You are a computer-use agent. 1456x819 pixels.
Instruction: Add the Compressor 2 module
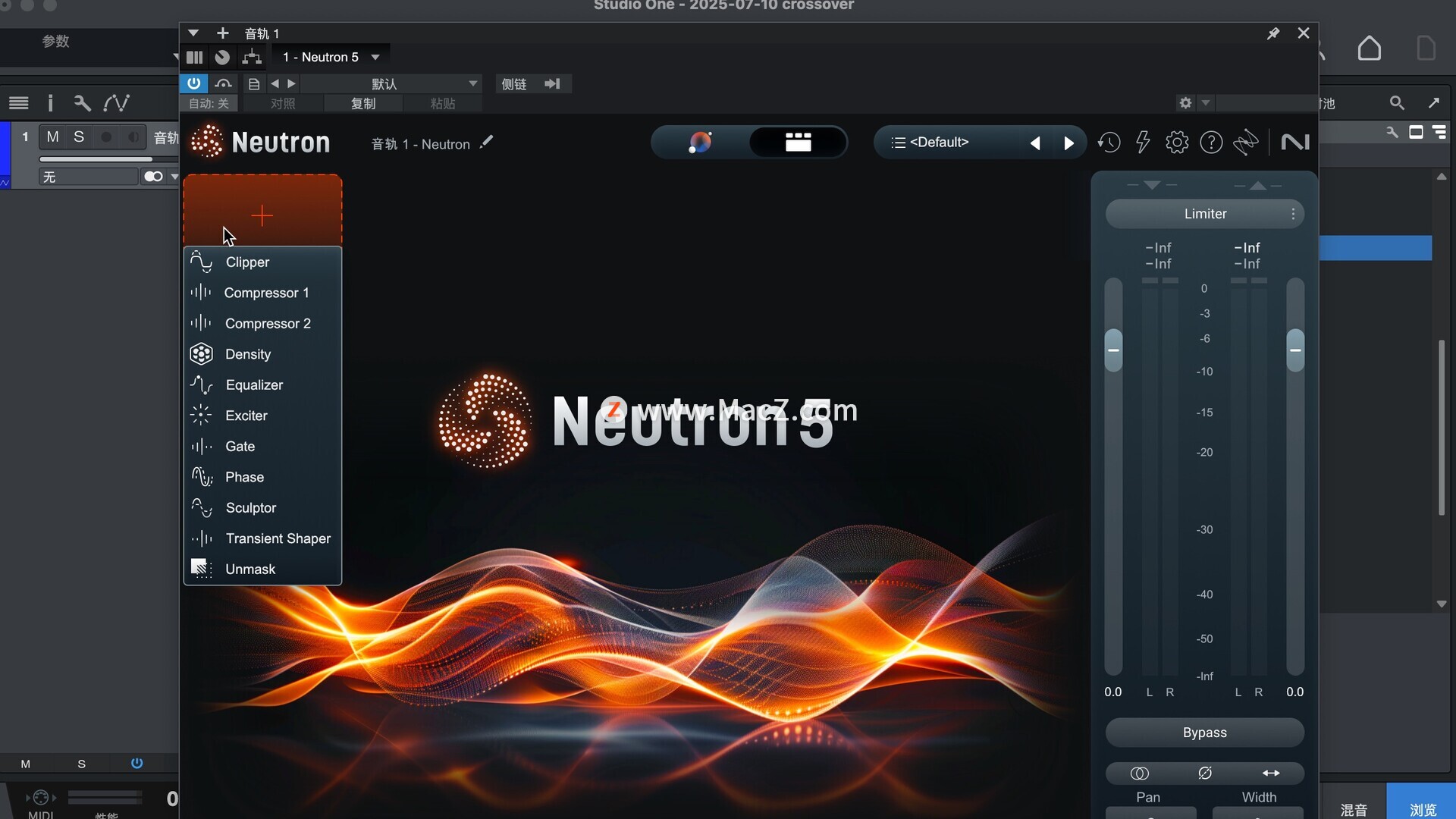click(x=262, y=323)
